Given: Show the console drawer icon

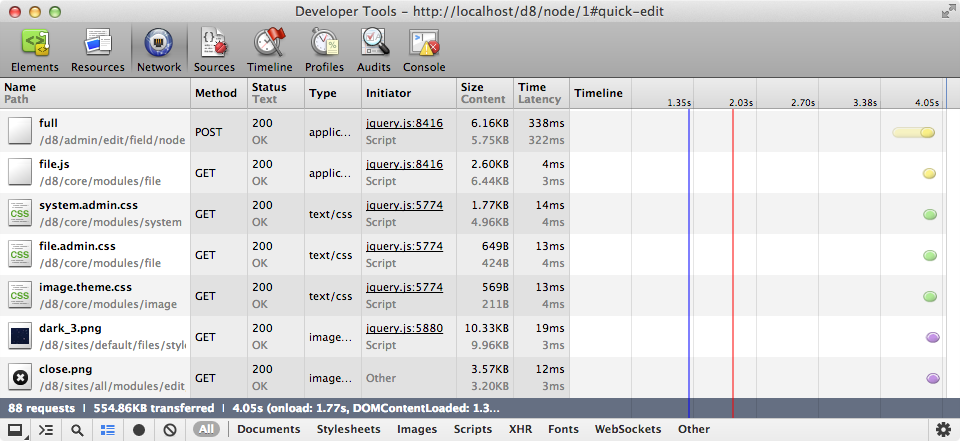Looking at the screenshot, I should tap(46, 429).
